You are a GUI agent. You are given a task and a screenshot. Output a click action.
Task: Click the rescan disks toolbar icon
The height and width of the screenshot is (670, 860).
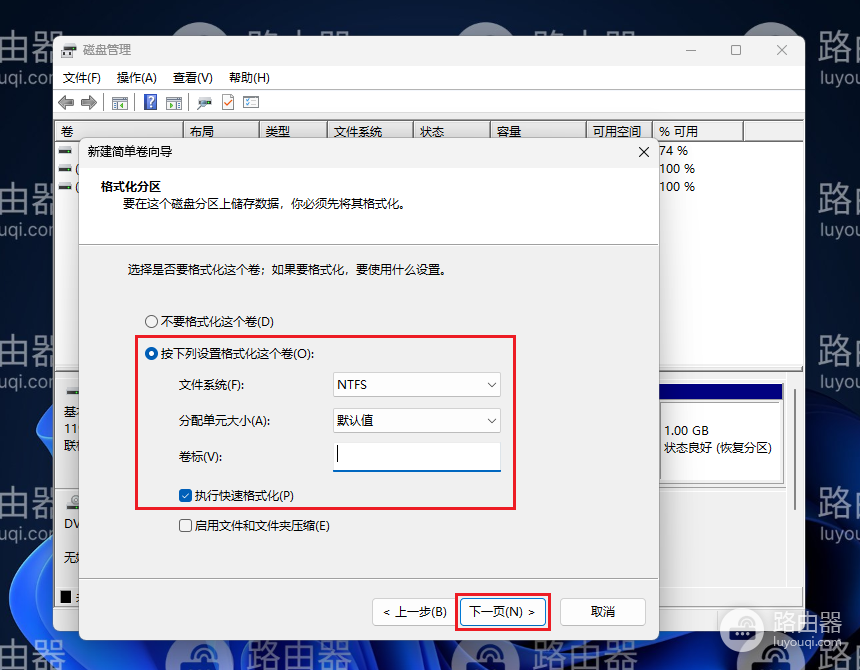point(205,103)
